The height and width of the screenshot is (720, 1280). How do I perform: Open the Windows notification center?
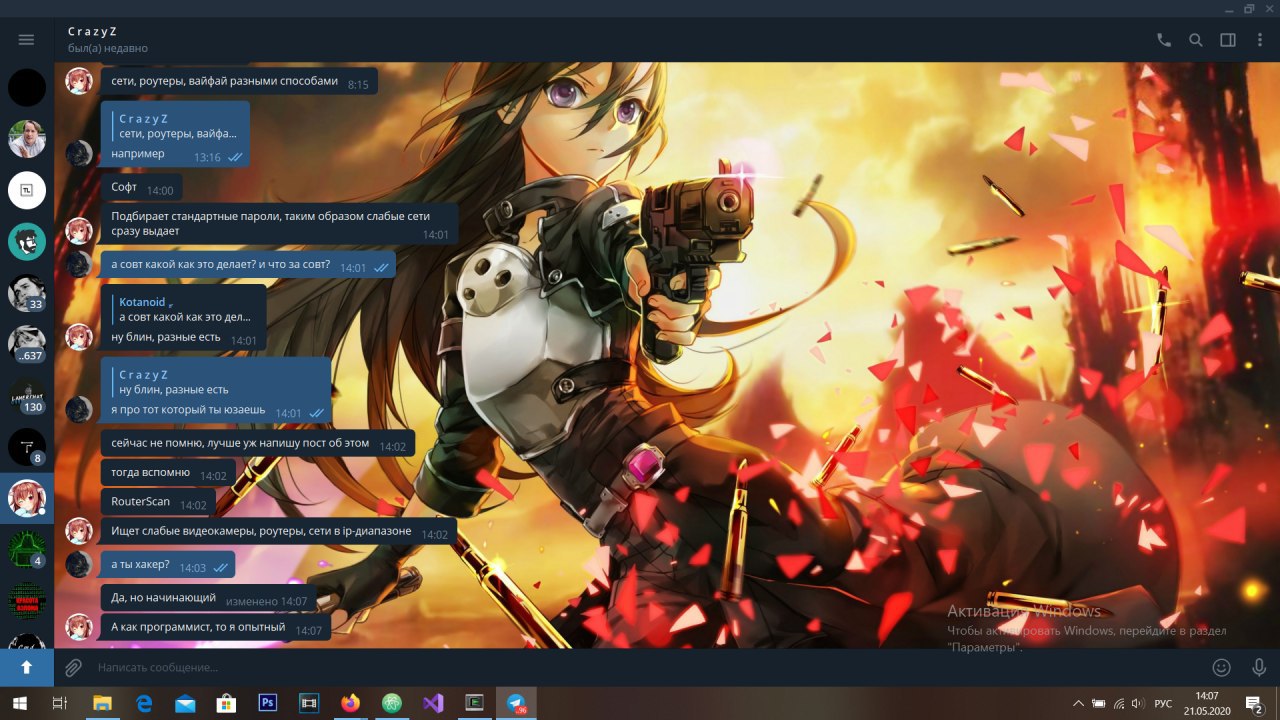pos(1254,703)
